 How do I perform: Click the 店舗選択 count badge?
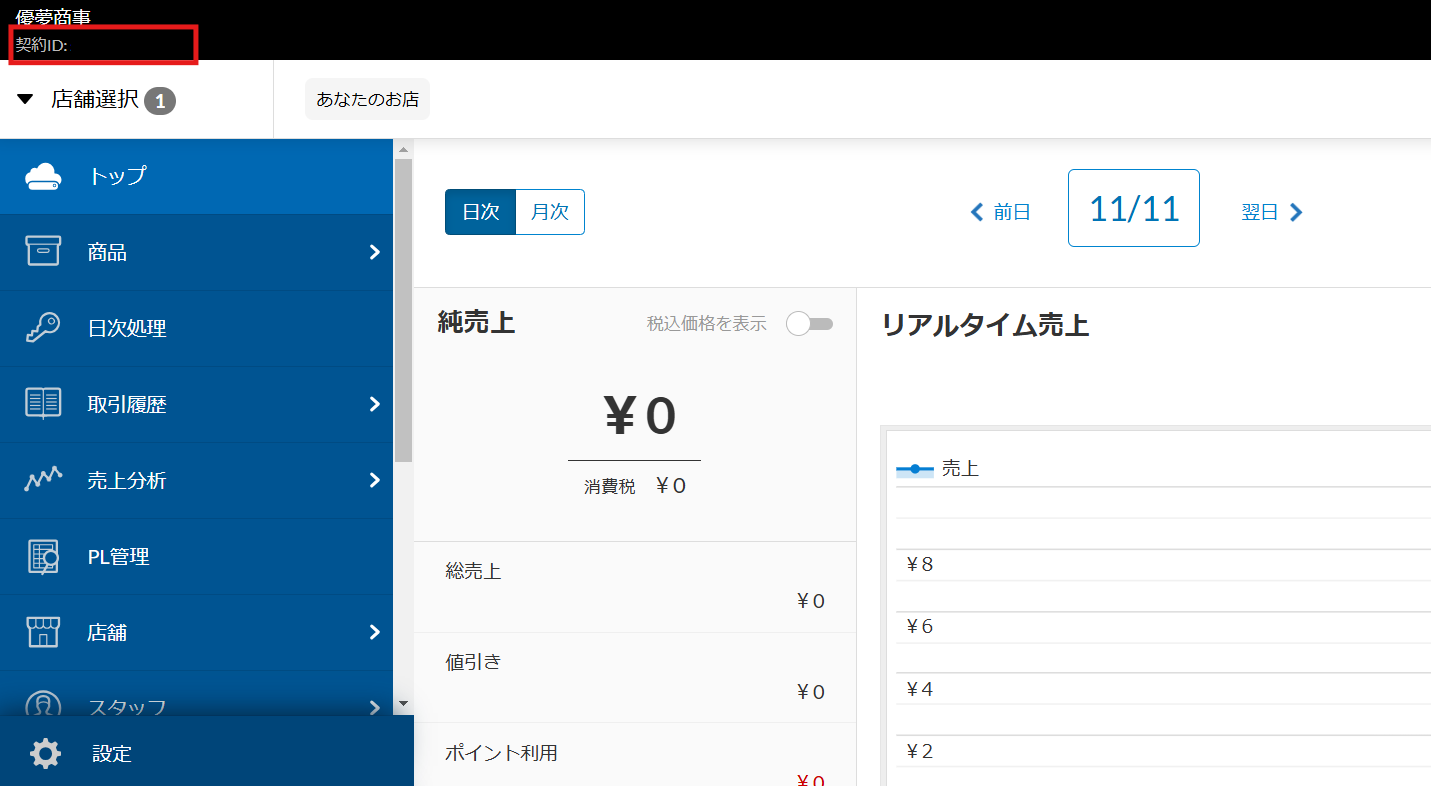point(160,100)
